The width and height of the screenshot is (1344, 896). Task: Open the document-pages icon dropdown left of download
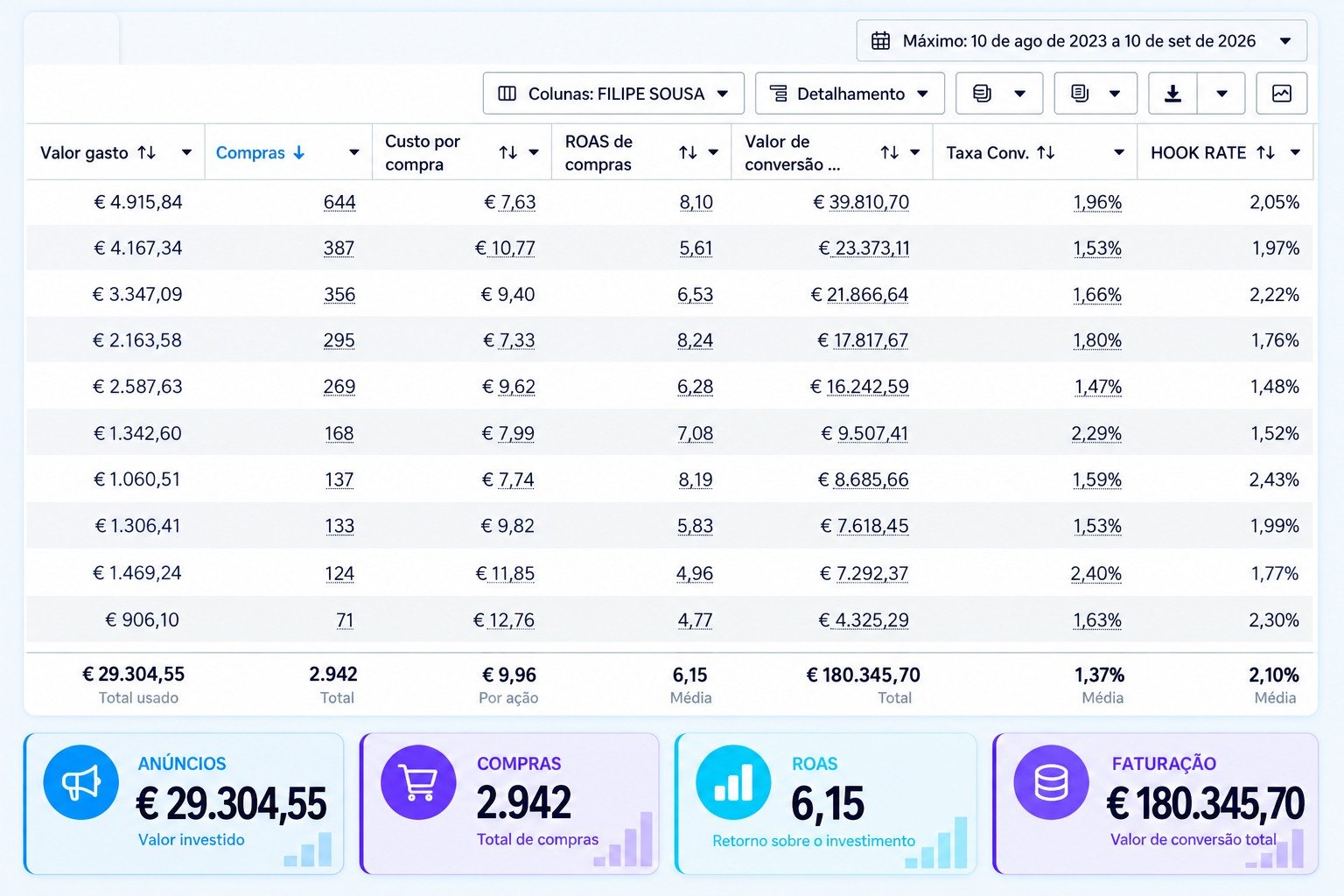click(1096, 94)
